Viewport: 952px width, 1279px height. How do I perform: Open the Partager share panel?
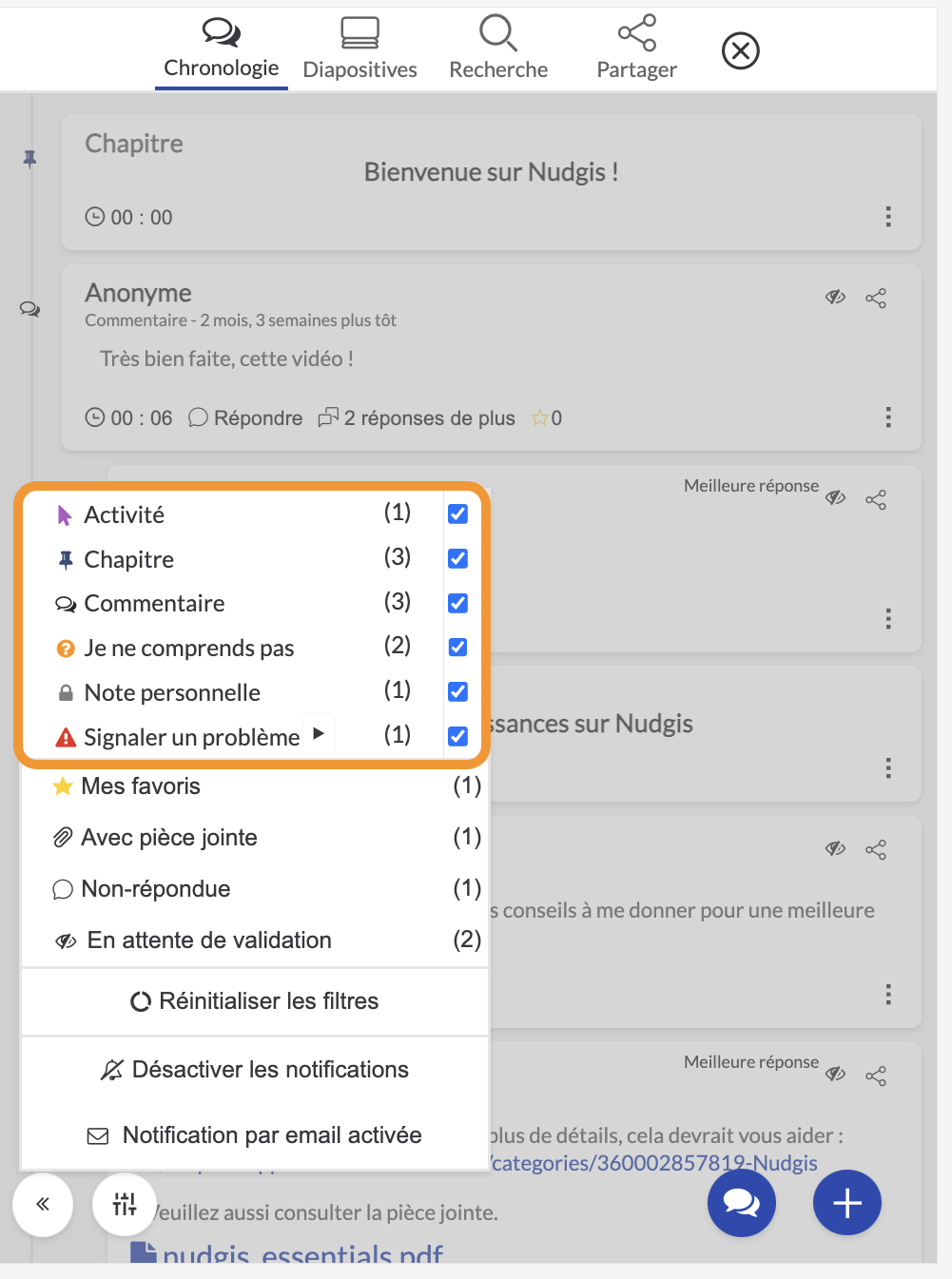coord(636,48)
